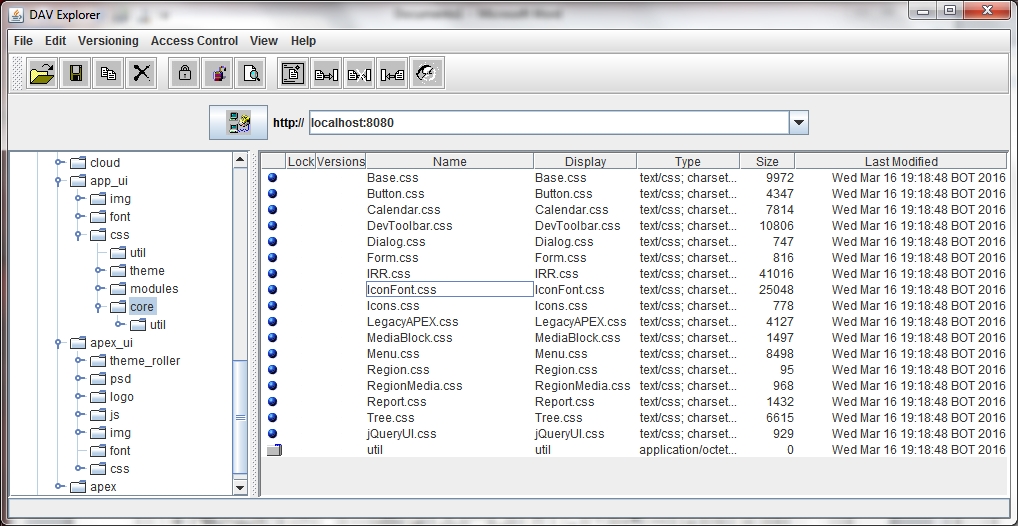Select the core folder in tree
Image resolution: width=1018 pixels, height=526 pixels.
click(x=142, y=307)
